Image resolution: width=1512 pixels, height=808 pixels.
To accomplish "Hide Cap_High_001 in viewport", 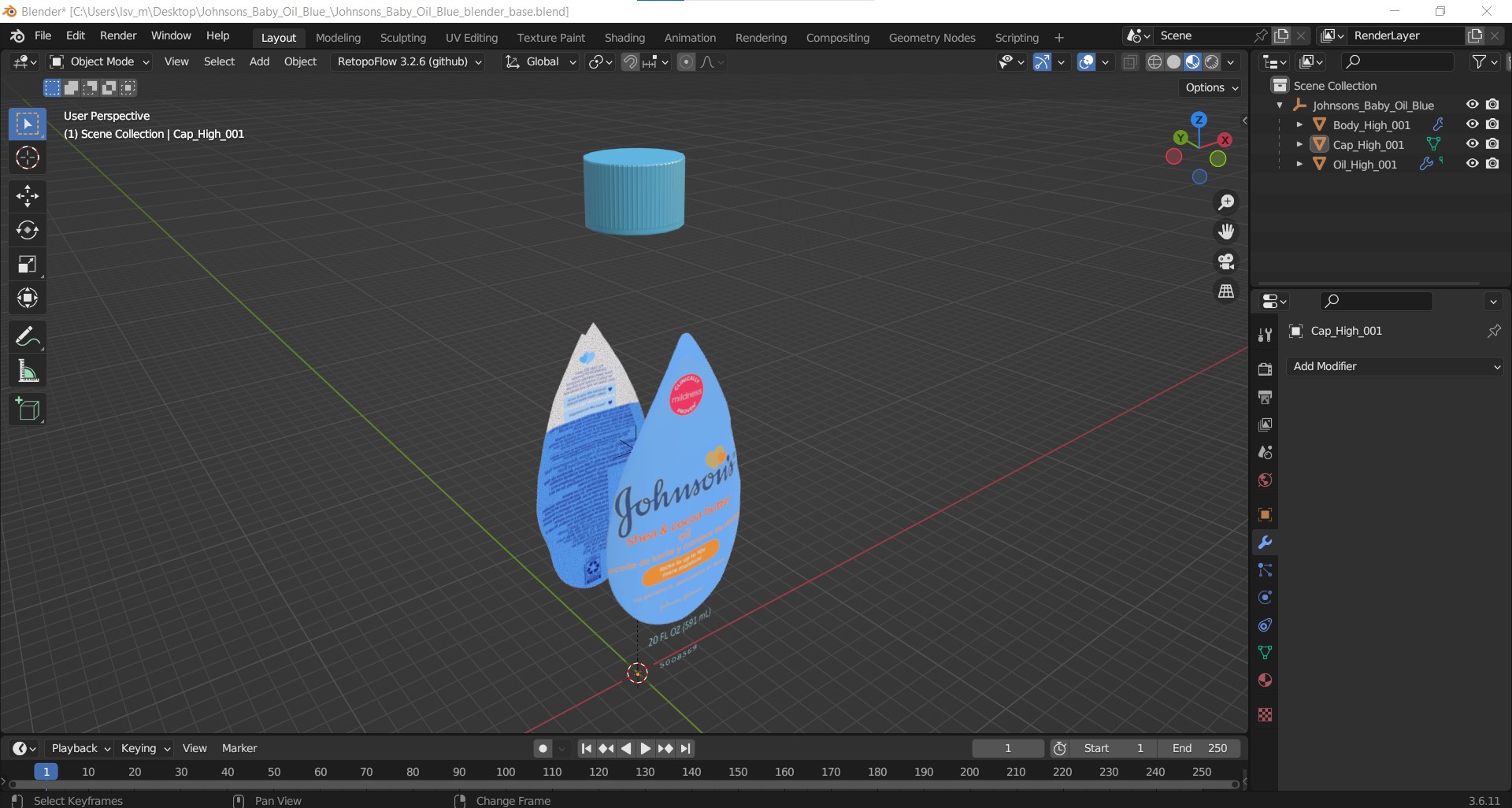I will (1472, 144).
